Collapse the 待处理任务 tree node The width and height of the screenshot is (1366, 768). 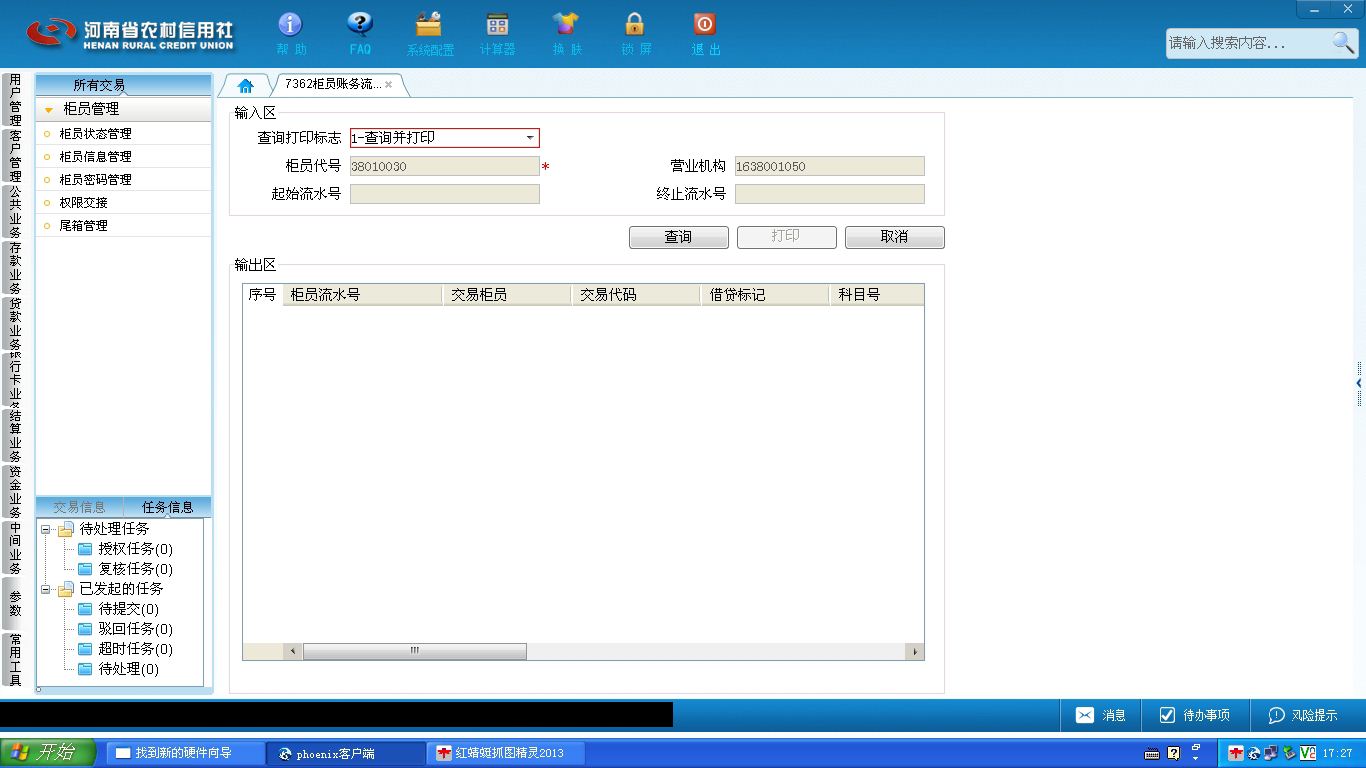pyautogui.click(x=46, y=529)
